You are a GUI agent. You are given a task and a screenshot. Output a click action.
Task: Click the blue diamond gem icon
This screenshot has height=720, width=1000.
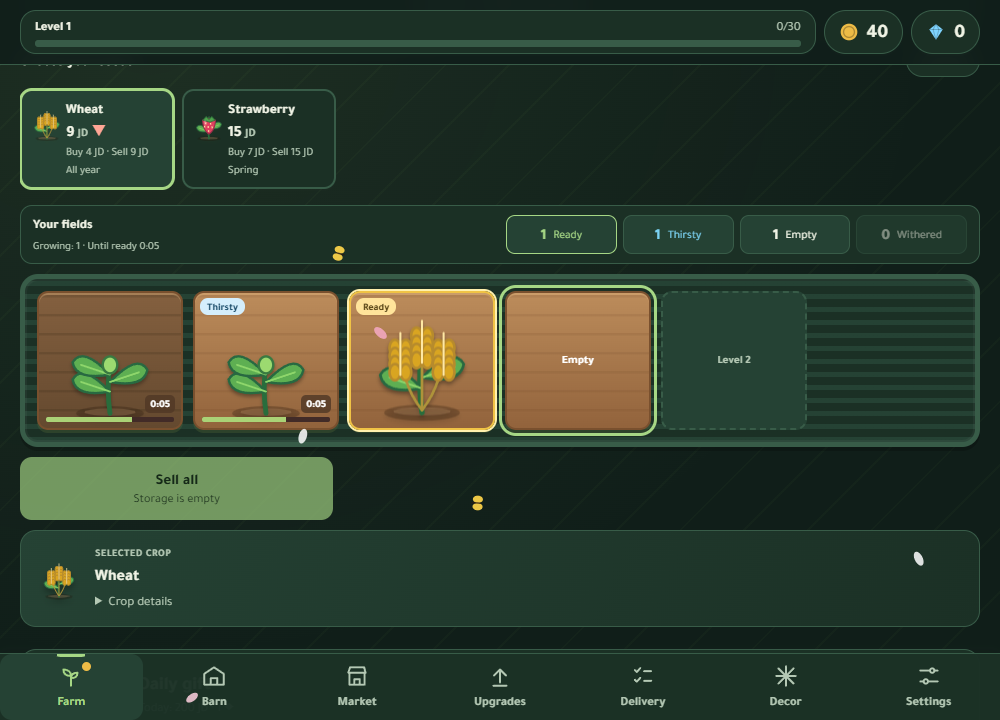point(936,32)
